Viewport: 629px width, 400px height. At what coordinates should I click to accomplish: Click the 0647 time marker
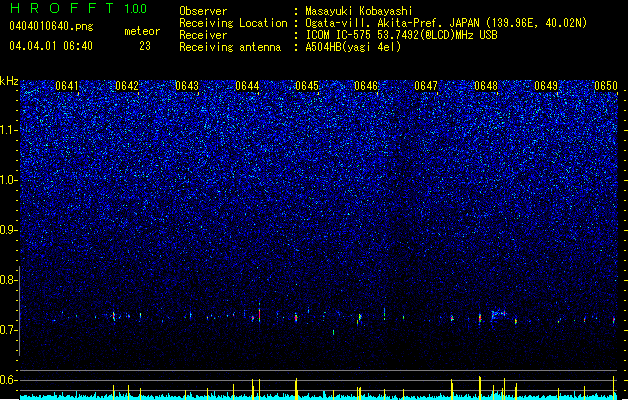coord(426,86)
